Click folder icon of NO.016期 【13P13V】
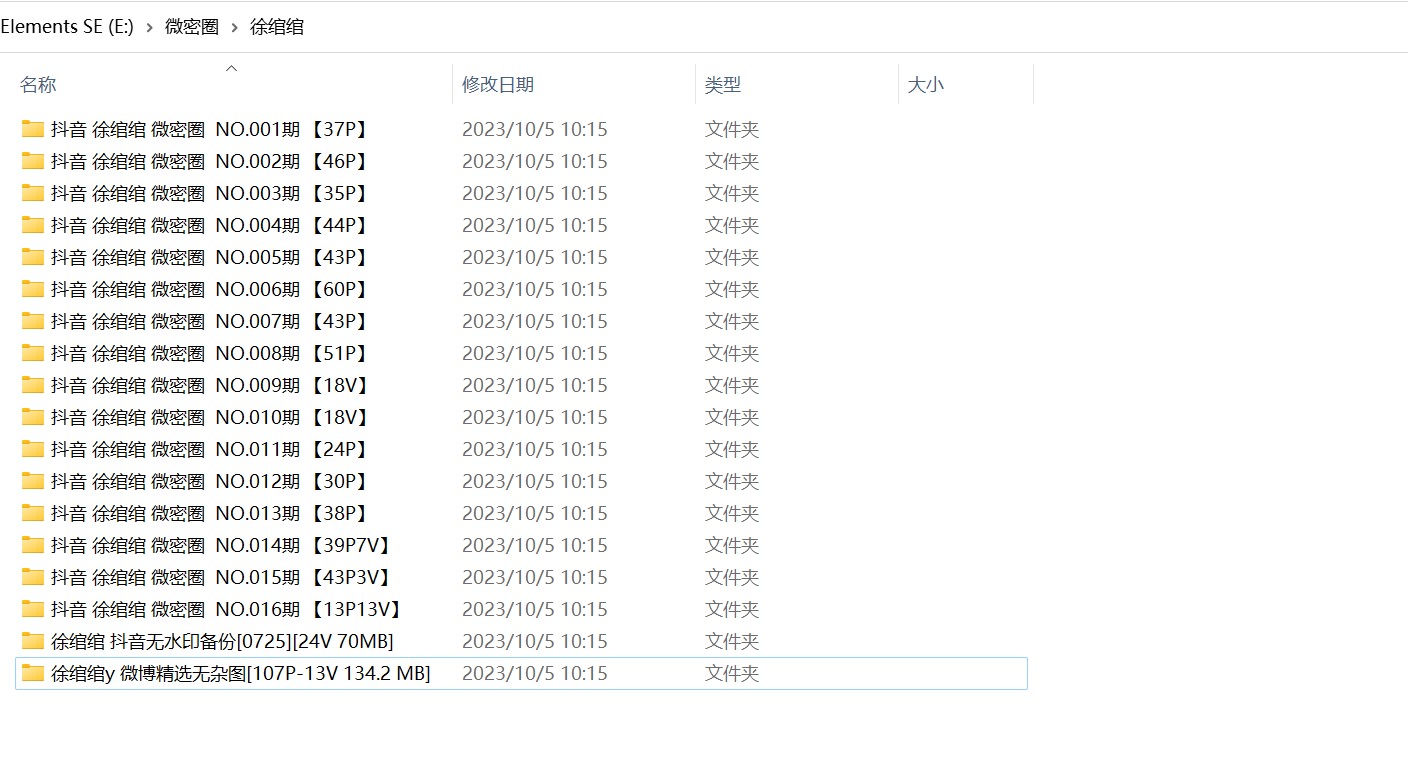Screen dimensions: 1408x766 tap(33, 609)
